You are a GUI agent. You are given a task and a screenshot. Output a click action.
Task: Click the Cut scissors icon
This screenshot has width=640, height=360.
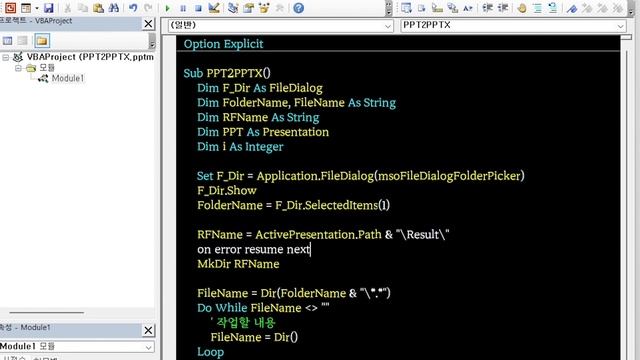coord(68,8)
